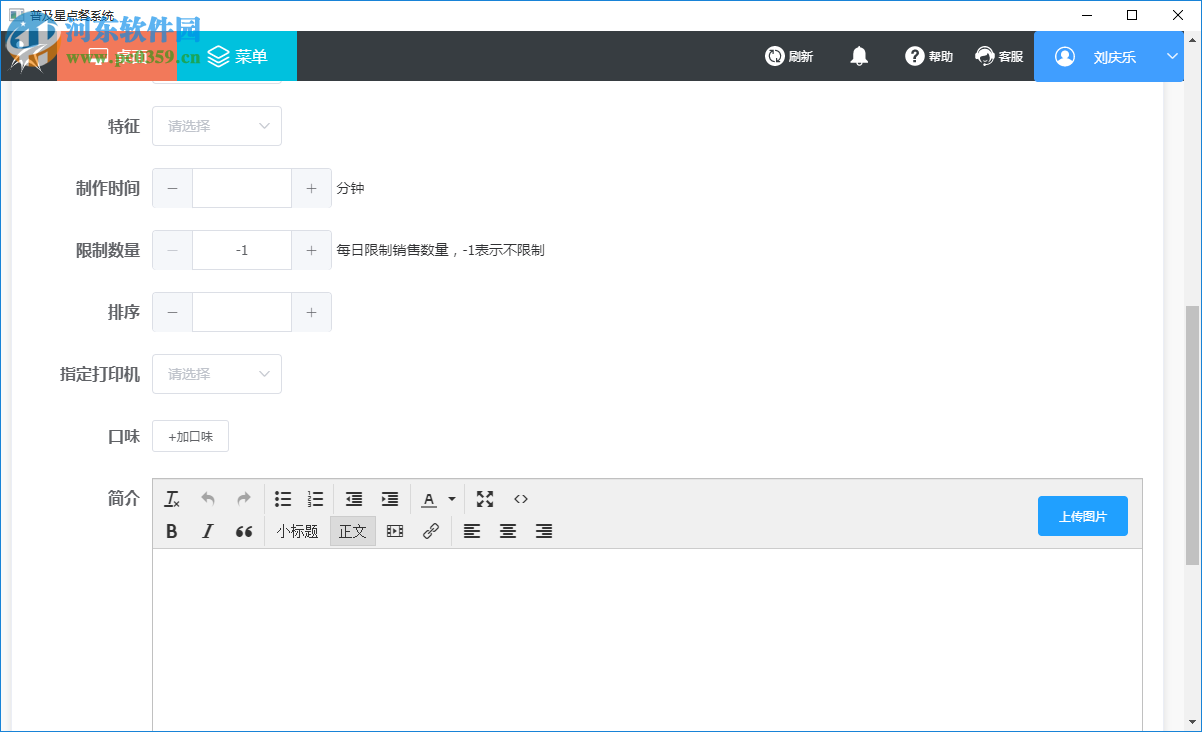Click the 上传图片 upload image button
Screen dimensions: 1202x732
1083,516
